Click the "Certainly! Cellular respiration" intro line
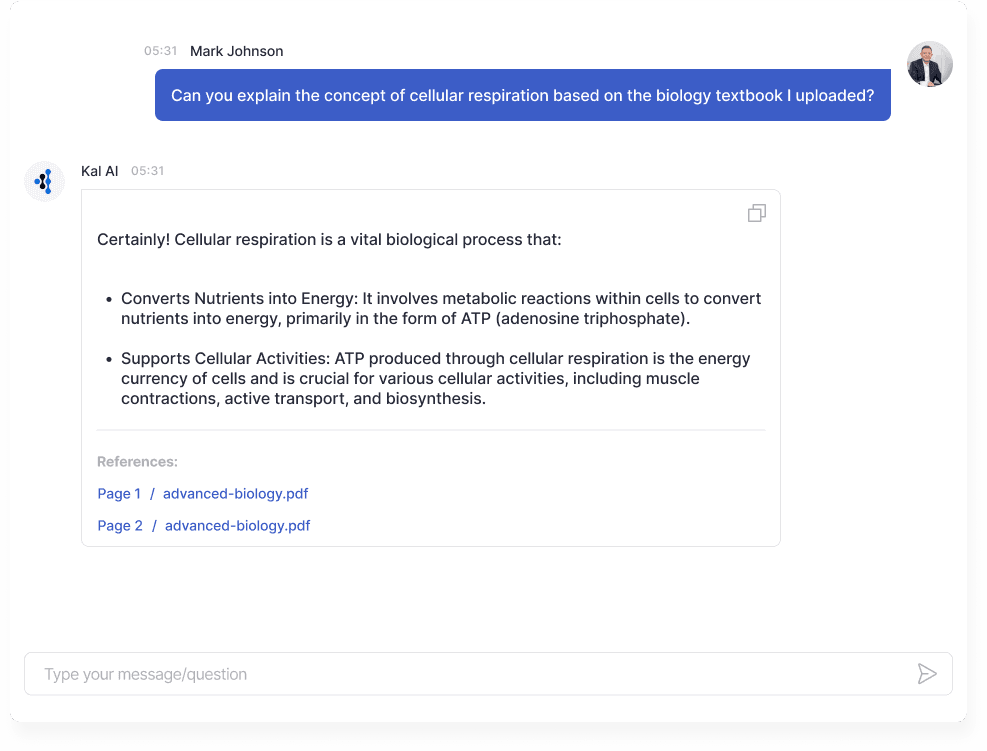987x751 pixels. 329,240
